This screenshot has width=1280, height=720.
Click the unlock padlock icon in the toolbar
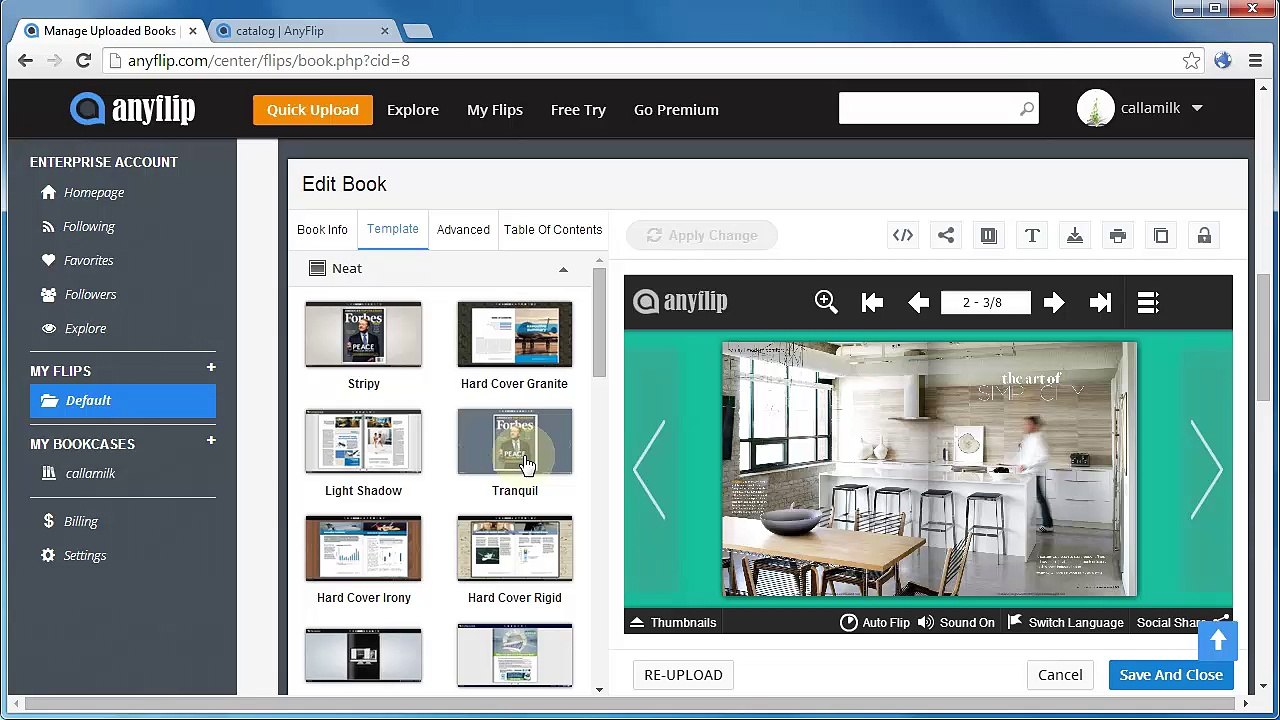pos(1204,235)
